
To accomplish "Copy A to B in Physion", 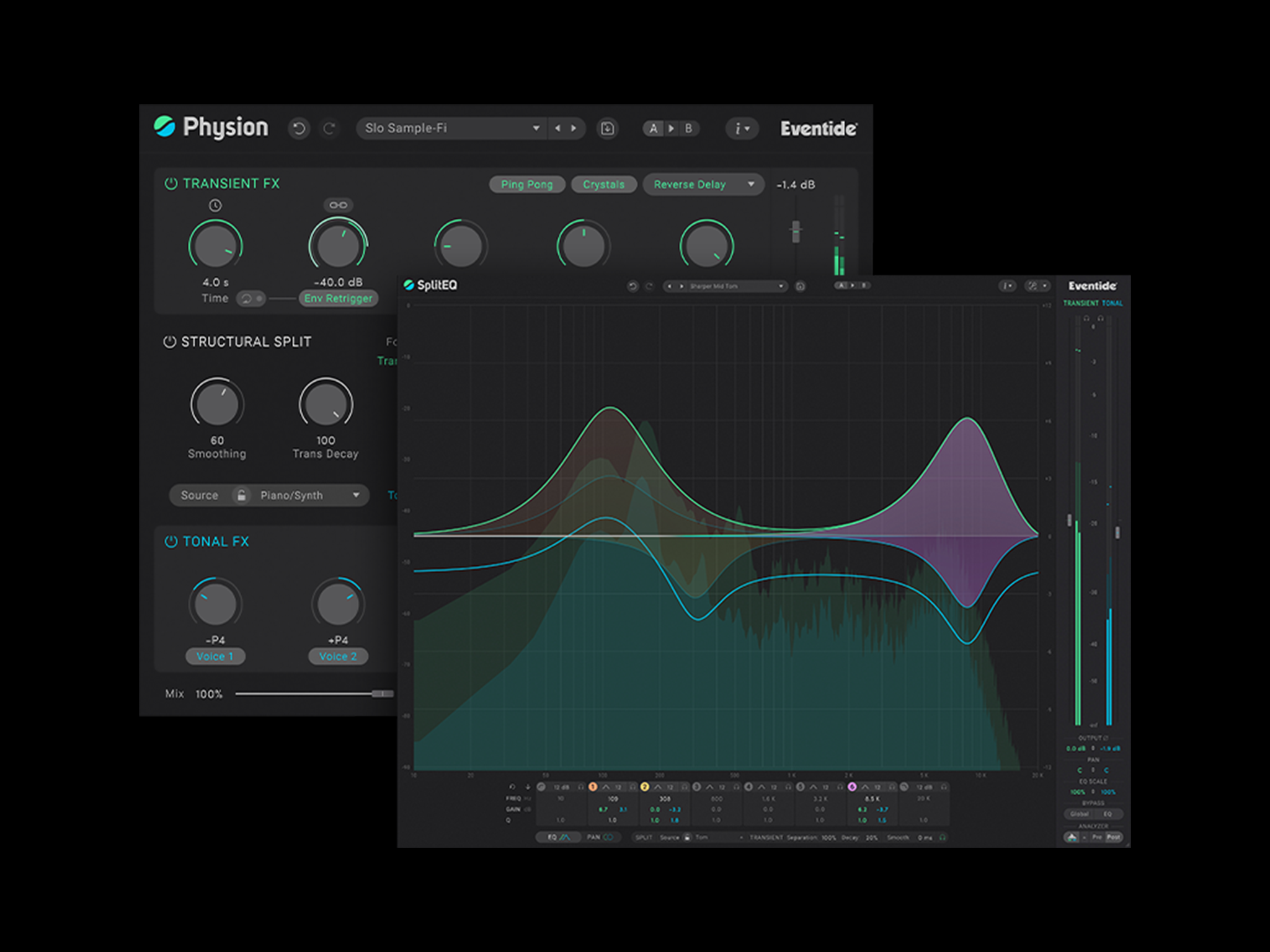I will click(x=671, y=128).
